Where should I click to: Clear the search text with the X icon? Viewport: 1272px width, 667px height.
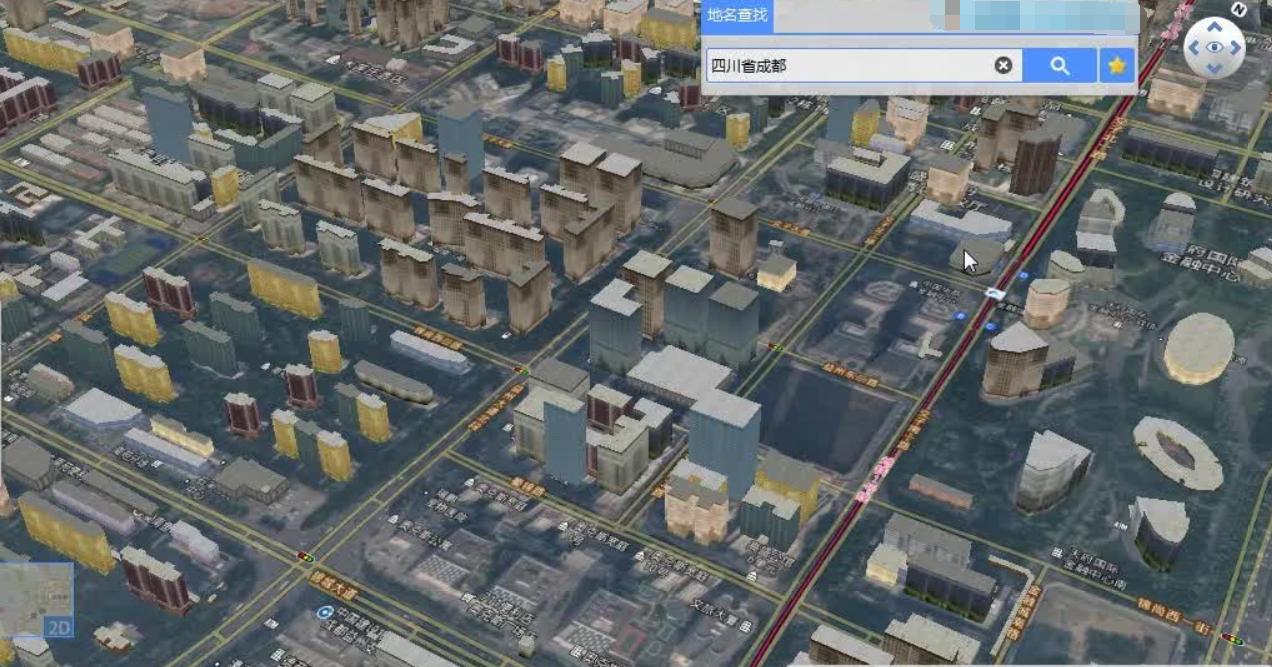click(x=1002, y=66)
